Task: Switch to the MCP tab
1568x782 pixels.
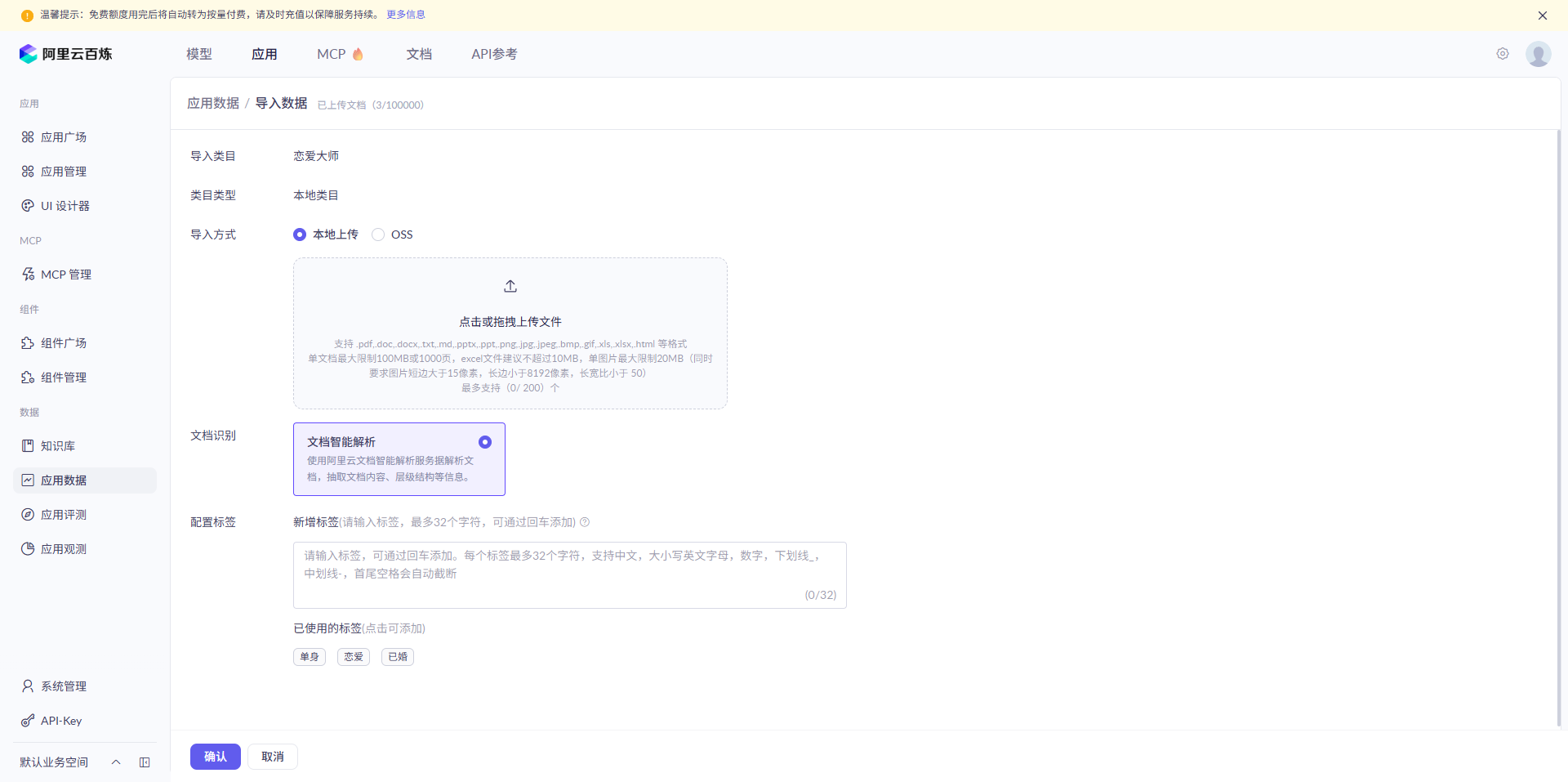Action: point(332,54)
